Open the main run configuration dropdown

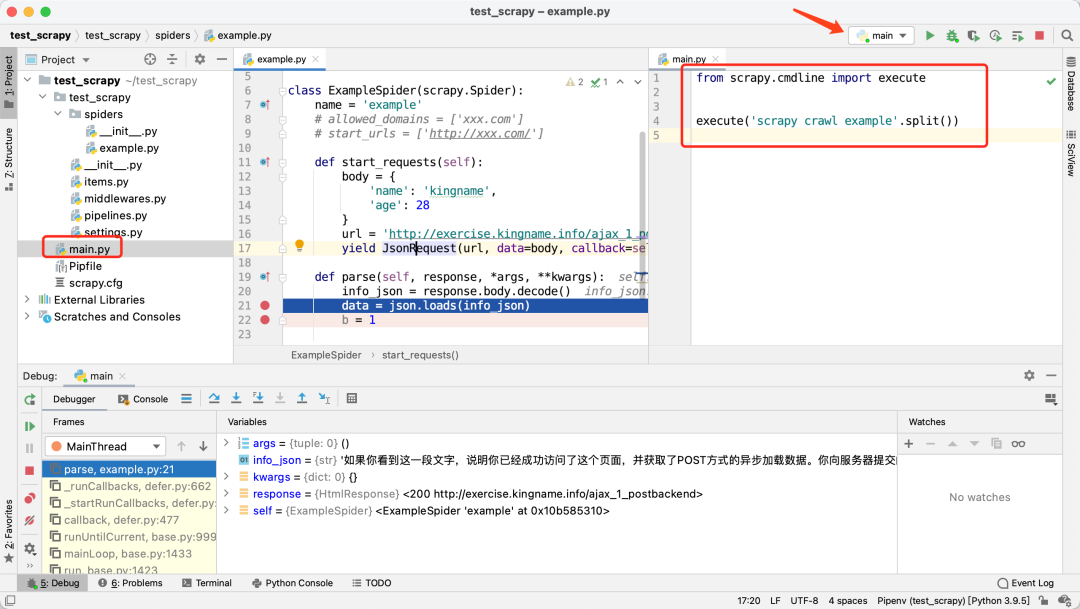(882, 35)
